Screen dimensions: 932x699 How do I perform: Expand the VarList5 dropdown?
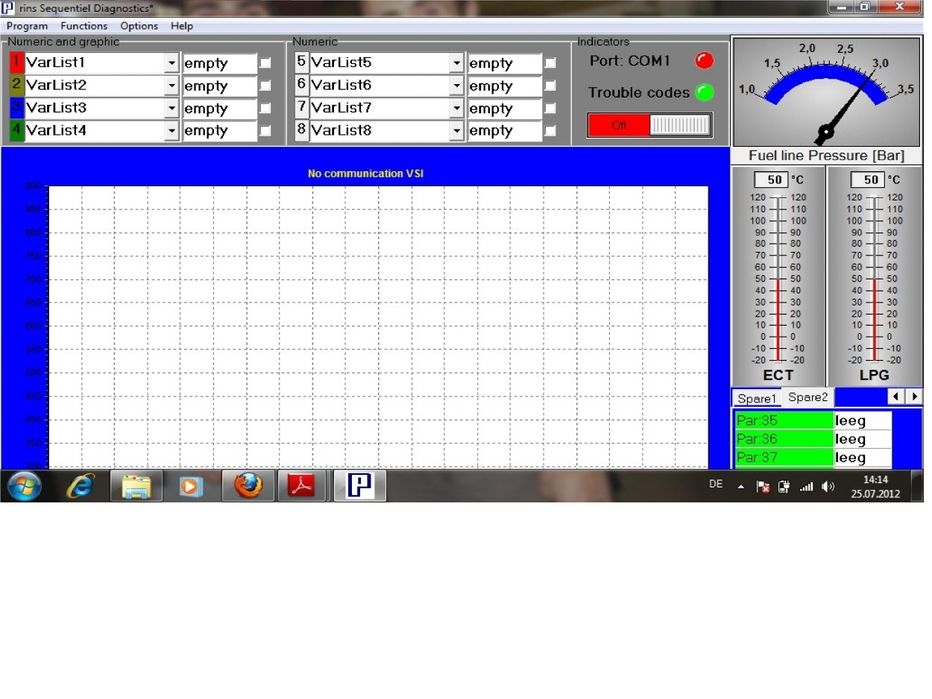456,62
